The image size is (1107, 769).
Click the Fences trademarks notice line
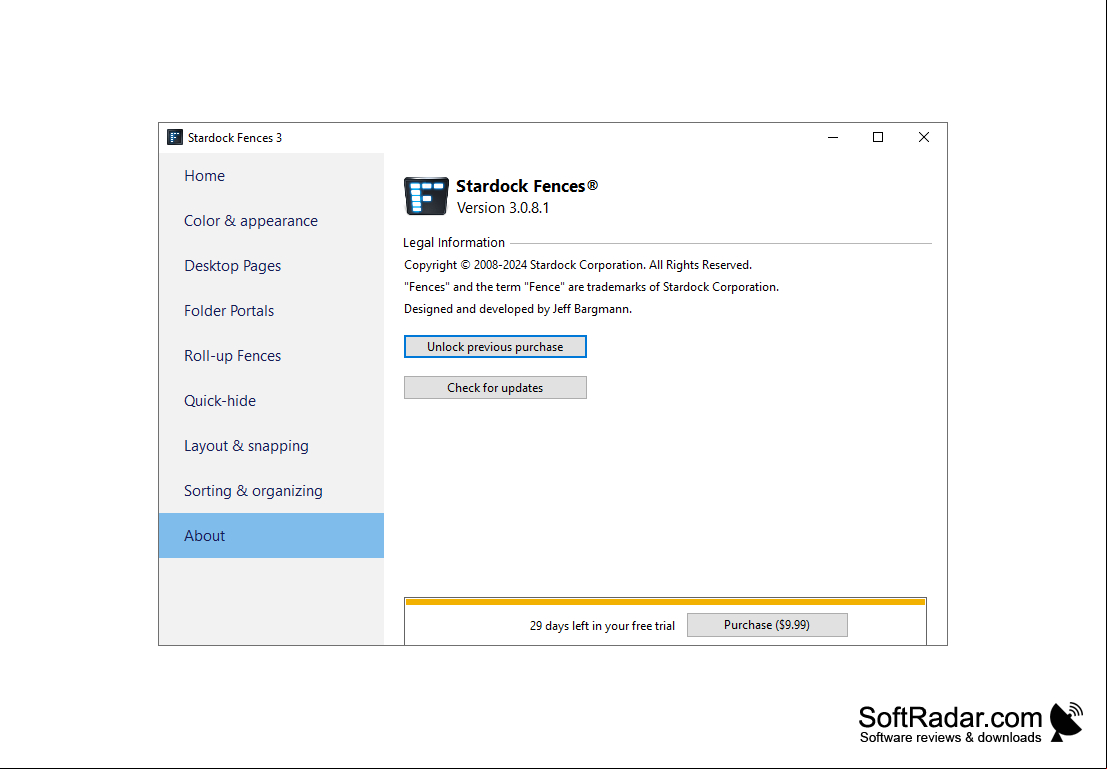pyautogui.click(x=591, y=287)
